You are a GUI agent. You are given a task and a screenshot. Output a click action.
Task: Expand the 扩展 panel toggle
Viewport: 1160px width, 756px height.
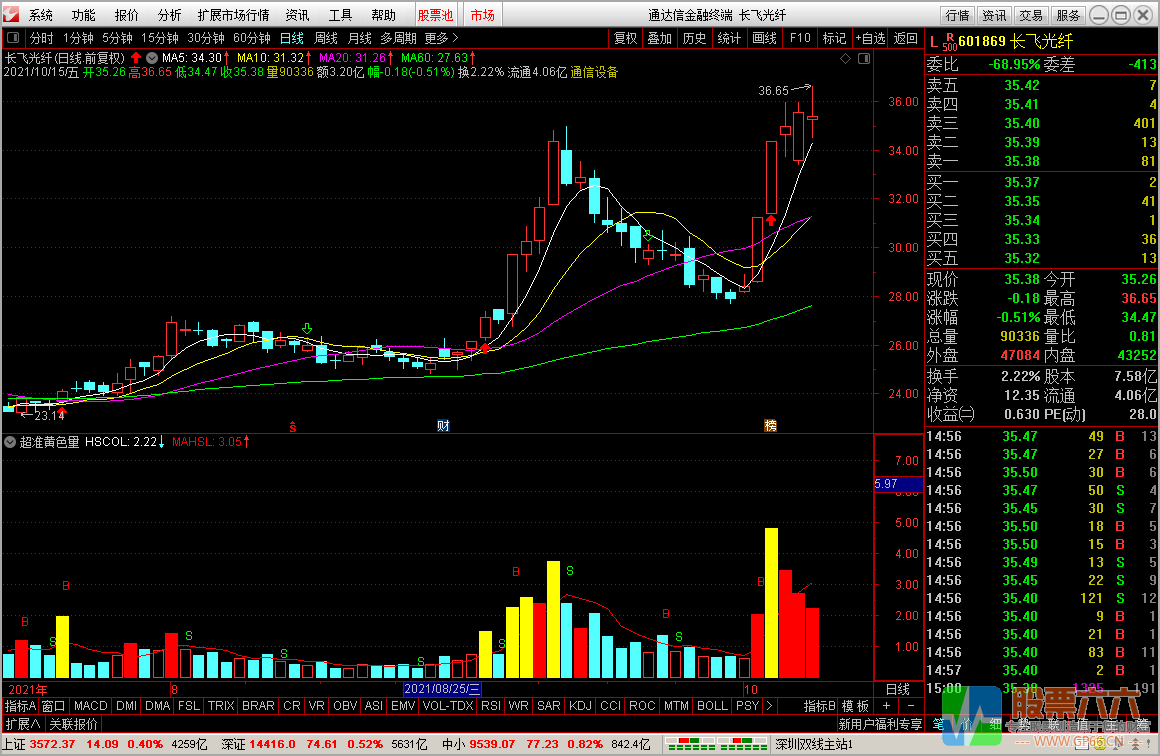(x=23, y=724)
